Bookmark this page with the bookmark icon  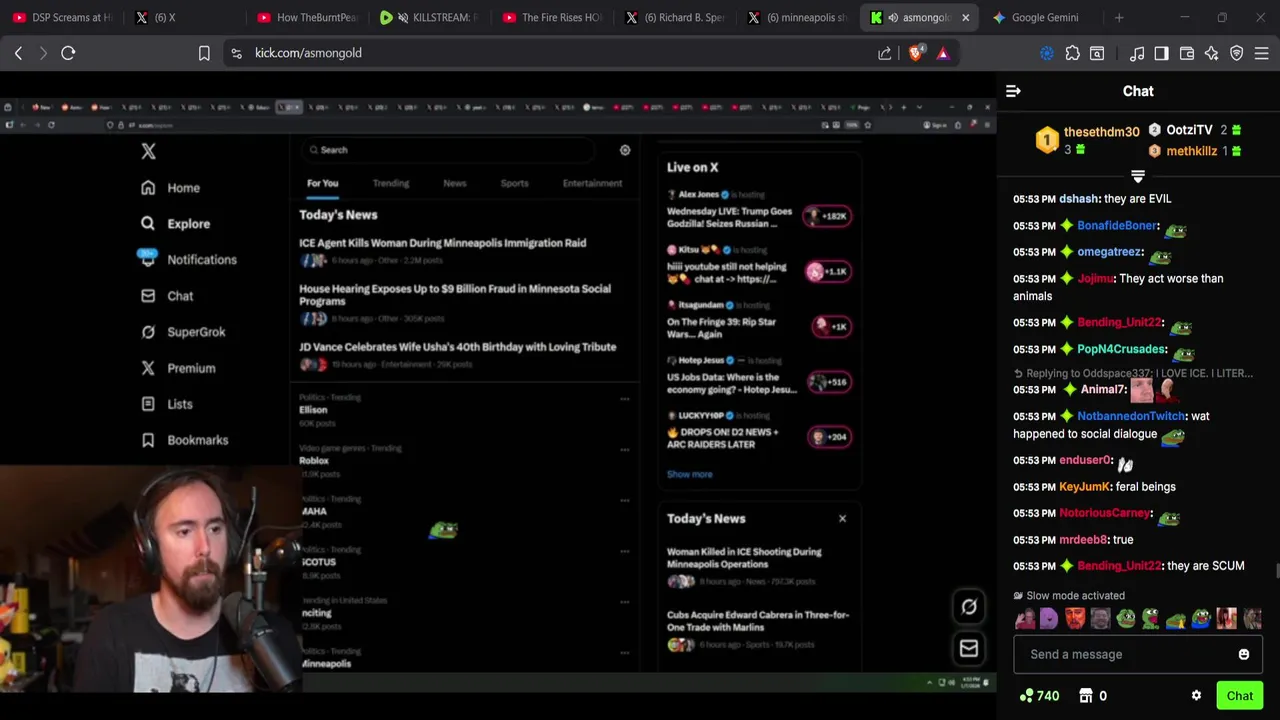pos(204,53)
